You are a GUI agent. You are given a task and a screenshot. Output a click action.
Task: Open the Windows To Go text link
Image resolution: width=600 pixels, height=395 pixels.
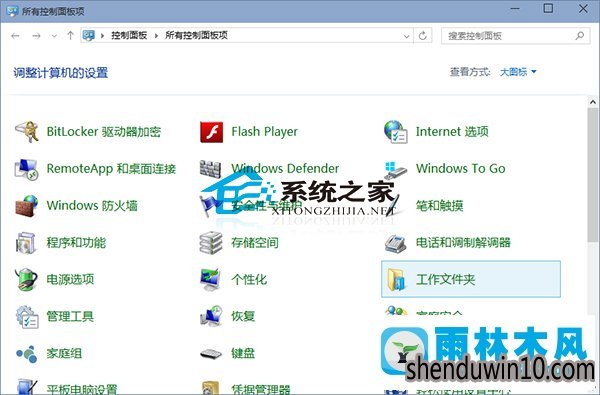point(461,168)
